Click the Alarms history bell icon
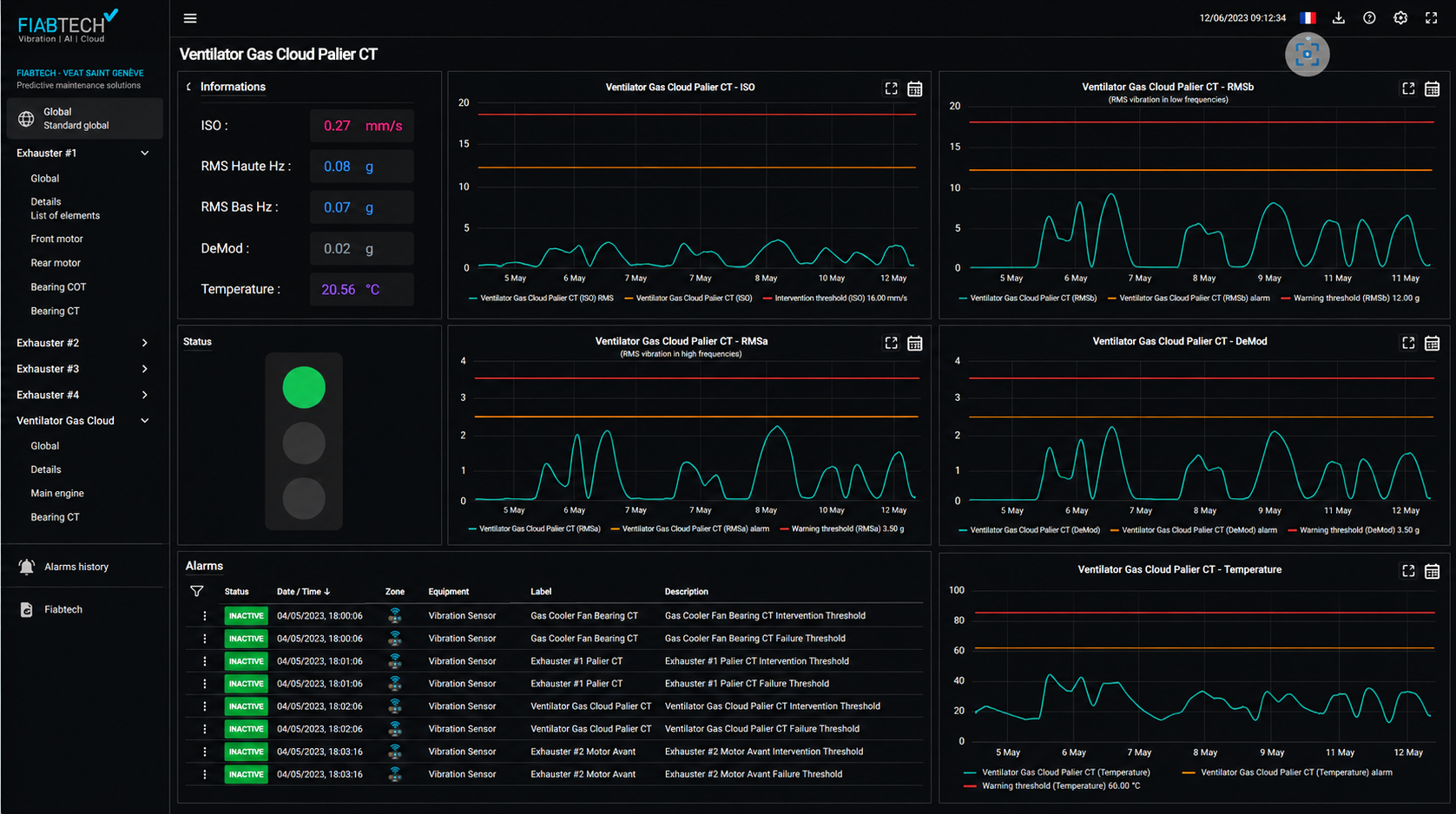 (x=27, y=567)
